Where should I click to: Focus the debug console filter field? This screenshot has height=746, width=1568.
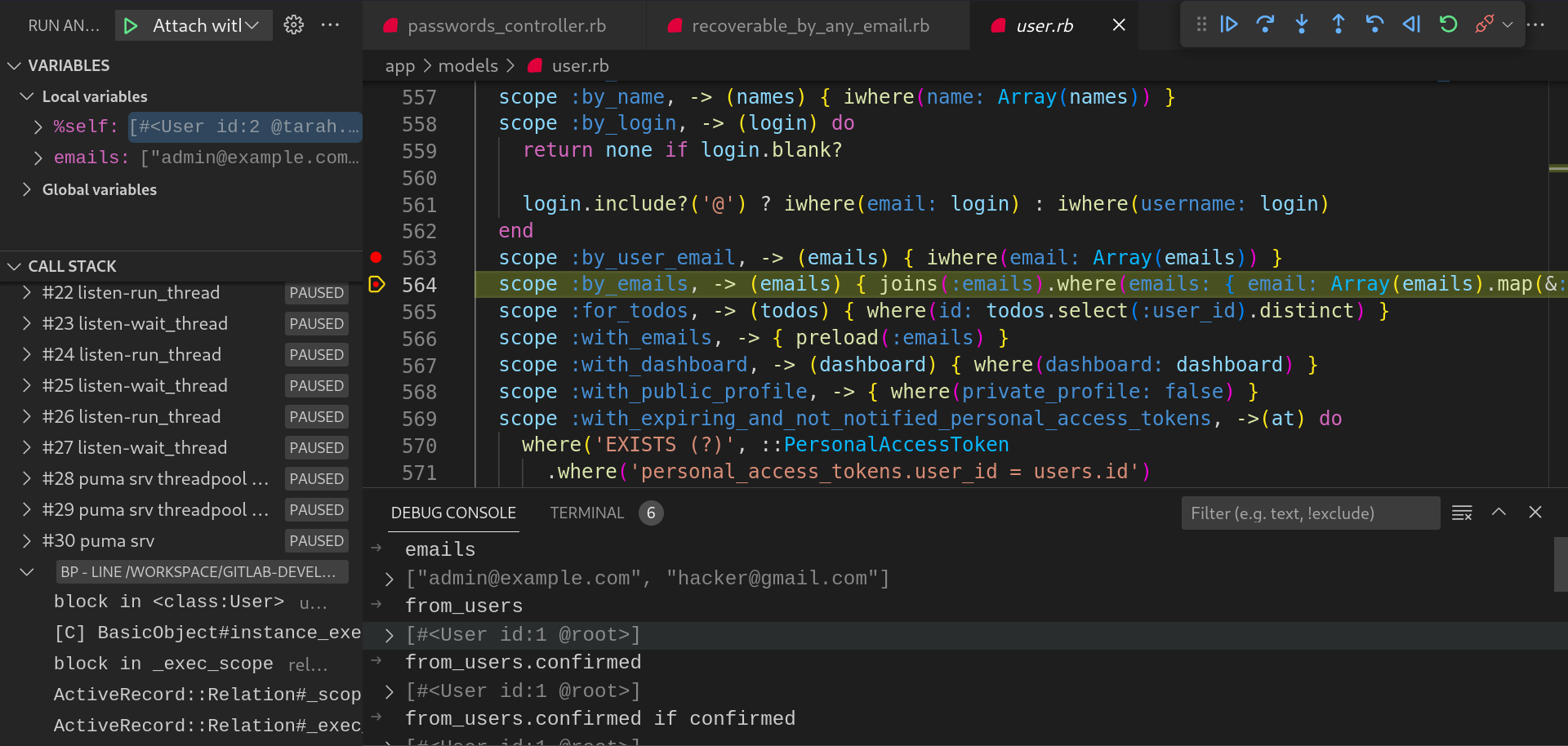click(x=1310, y=513)
